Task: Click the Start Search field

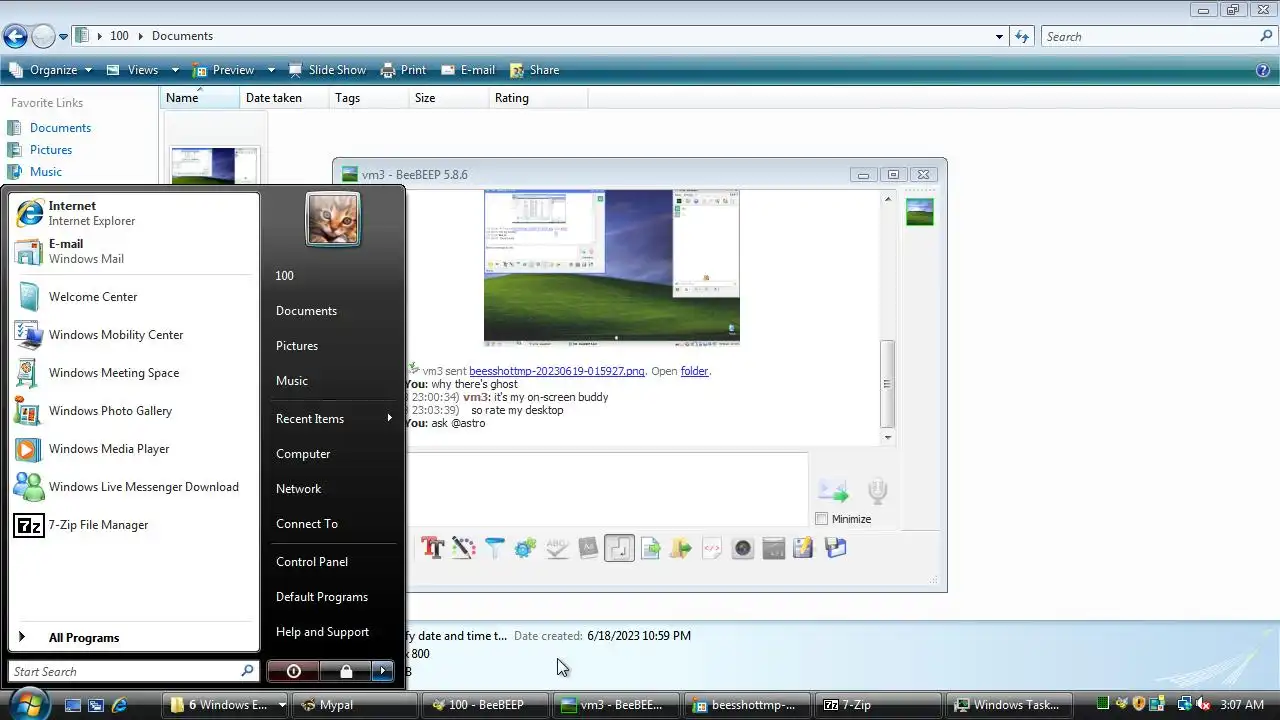Action: (x=125, y=672)
